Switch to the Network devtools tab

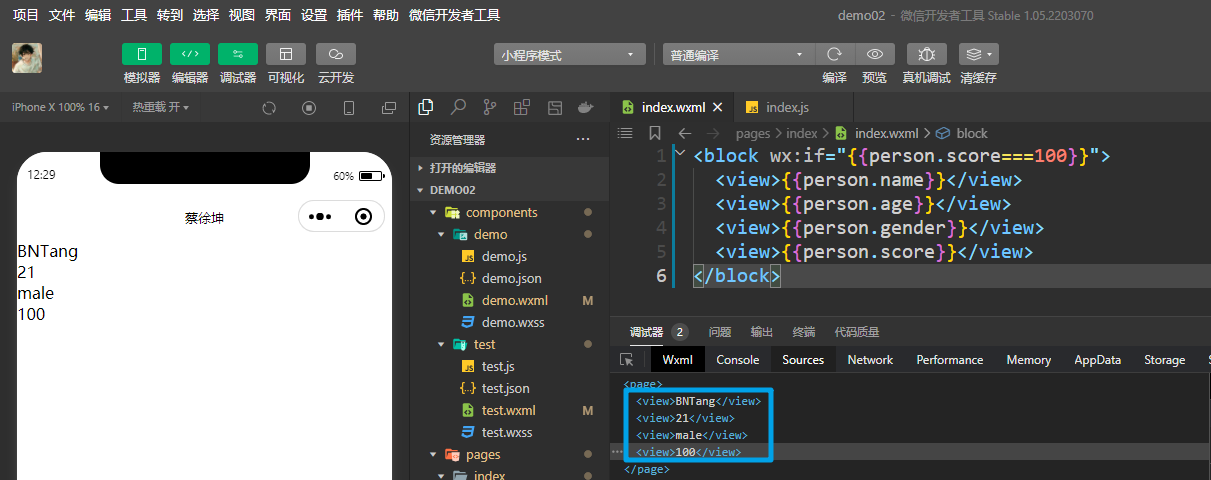coord(870,360)
